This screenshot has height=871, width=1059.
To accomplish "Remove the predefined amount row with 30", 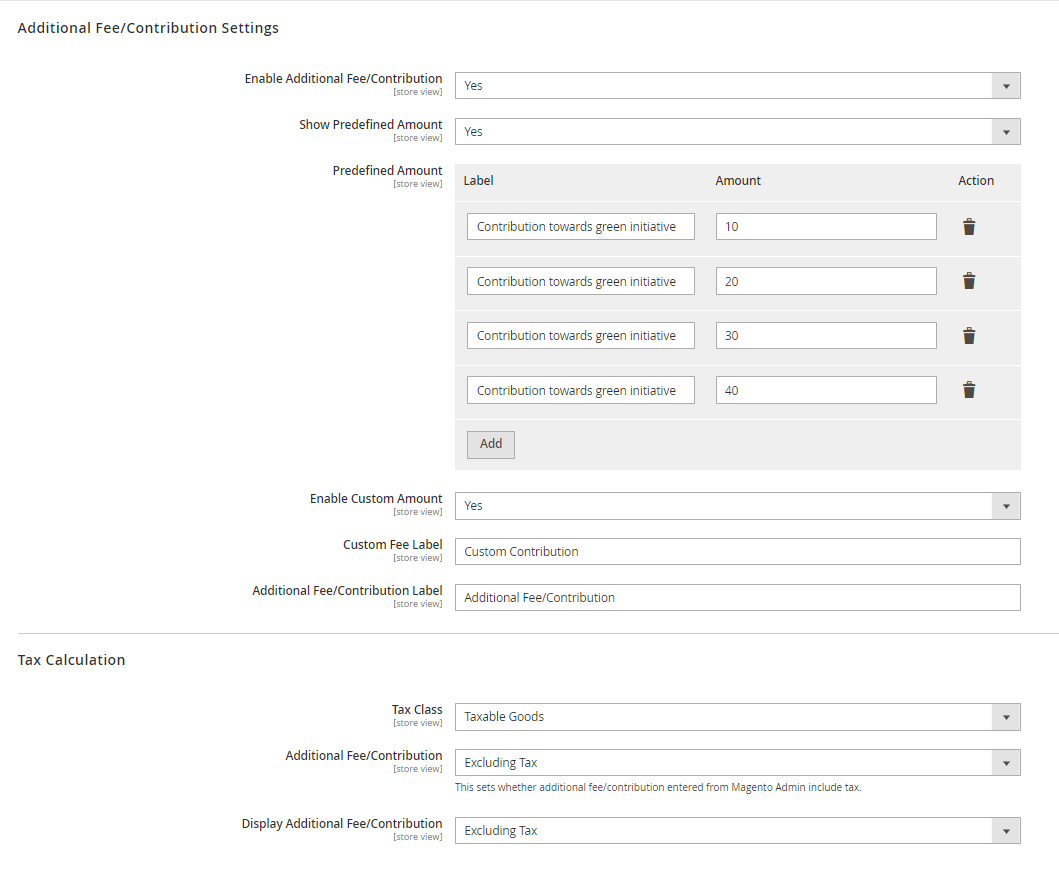I will pyautogui.click(x=968, y=336).
